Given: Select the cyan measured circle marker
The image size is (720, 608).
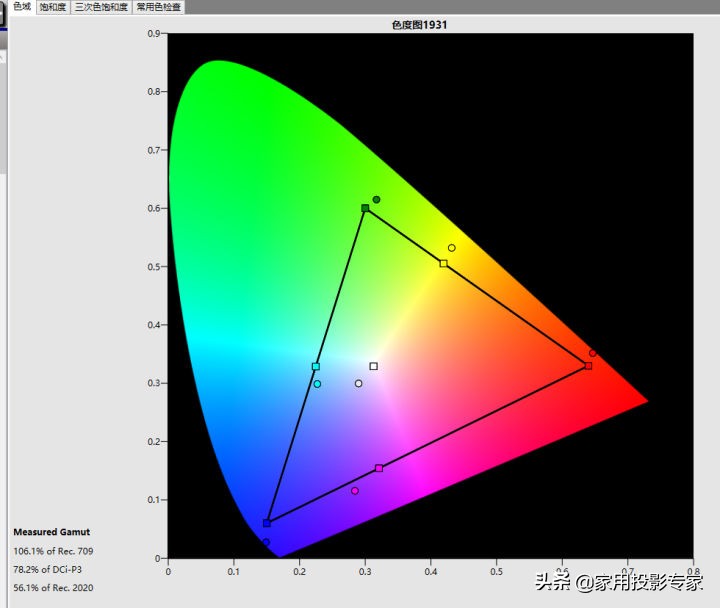Looking at the screenshot, I should click(317, 384).
